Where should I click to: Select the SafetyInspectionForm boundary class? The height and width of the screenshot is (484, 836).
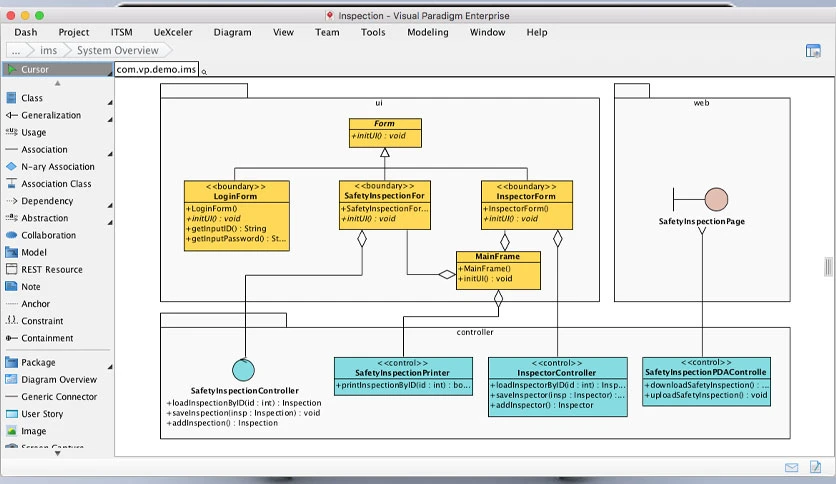point(384,205)
